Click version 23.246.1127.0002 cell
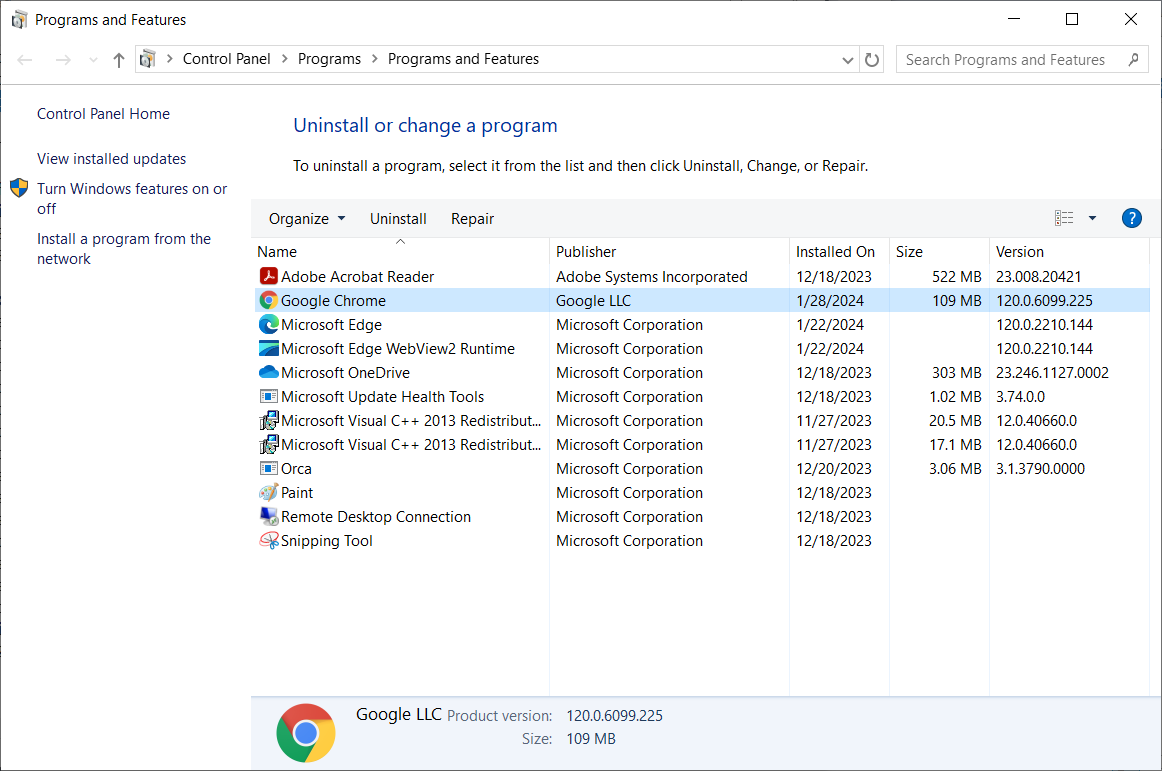 [1052, 372]
